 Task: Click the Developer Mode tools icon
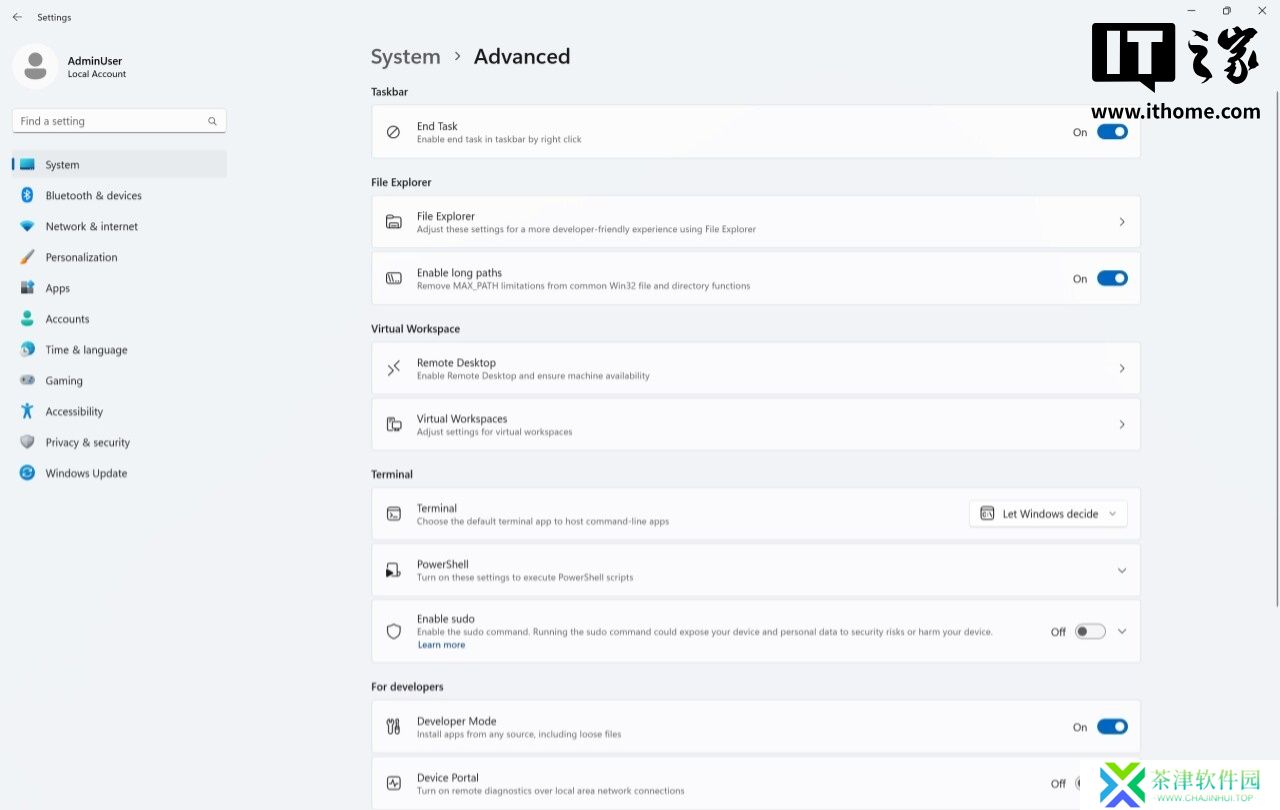[x=394, y=727]
